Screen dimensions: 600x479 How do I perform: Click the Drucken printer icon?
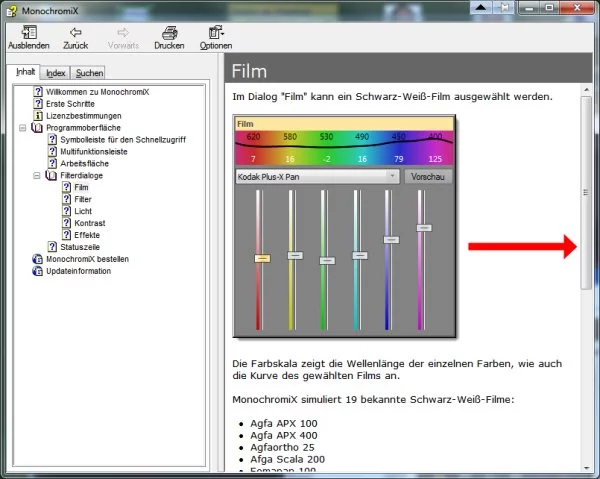pos(169,32)
